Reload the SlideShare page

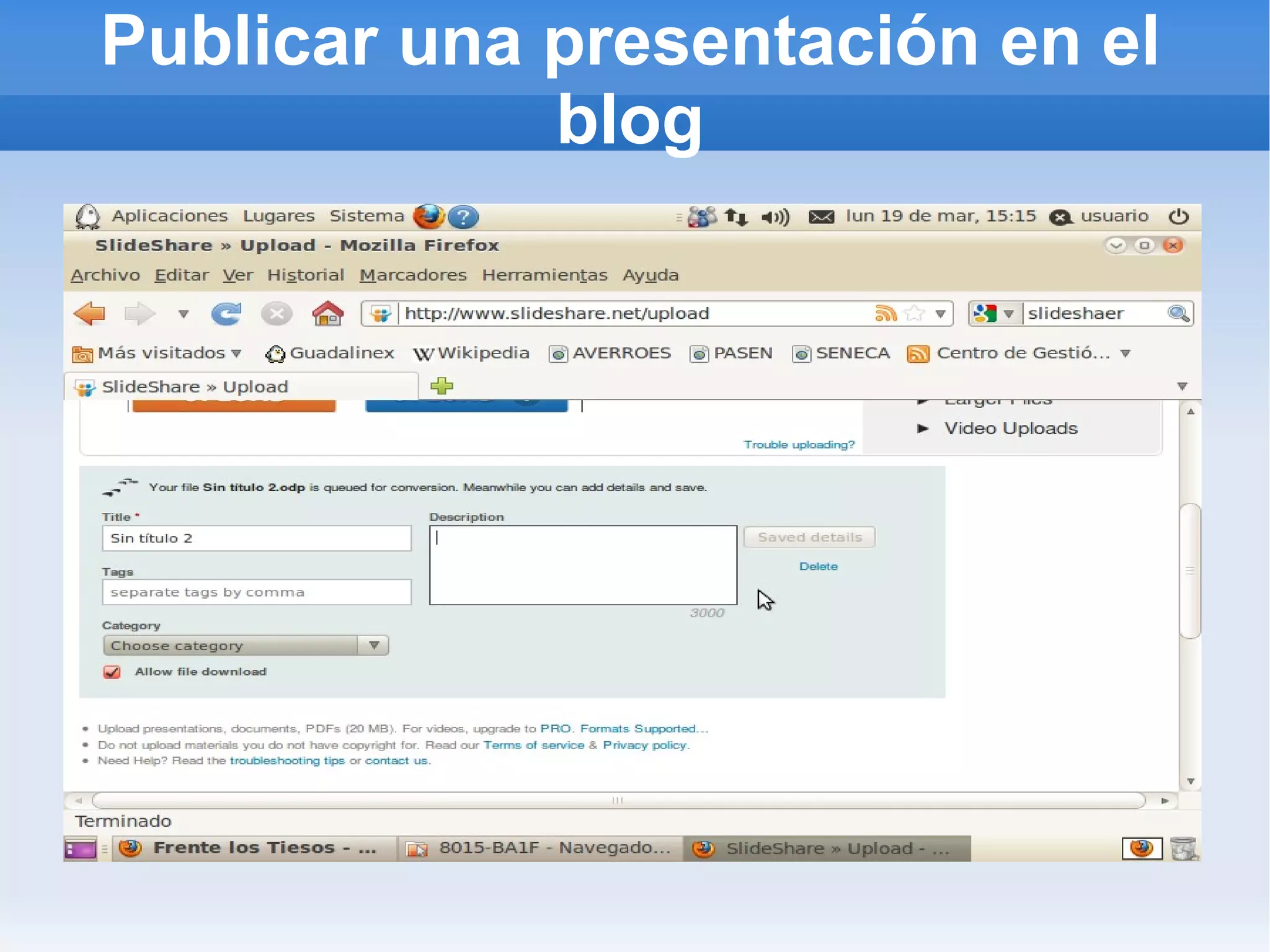click(x=226, y=314)
